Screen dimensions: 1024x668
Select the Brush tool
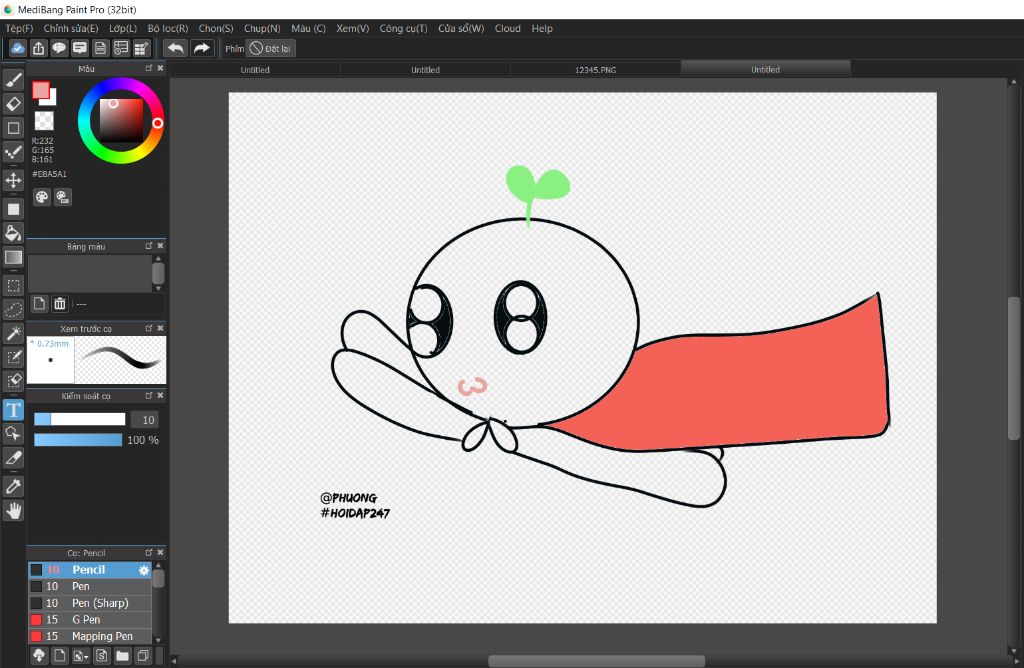13,80
